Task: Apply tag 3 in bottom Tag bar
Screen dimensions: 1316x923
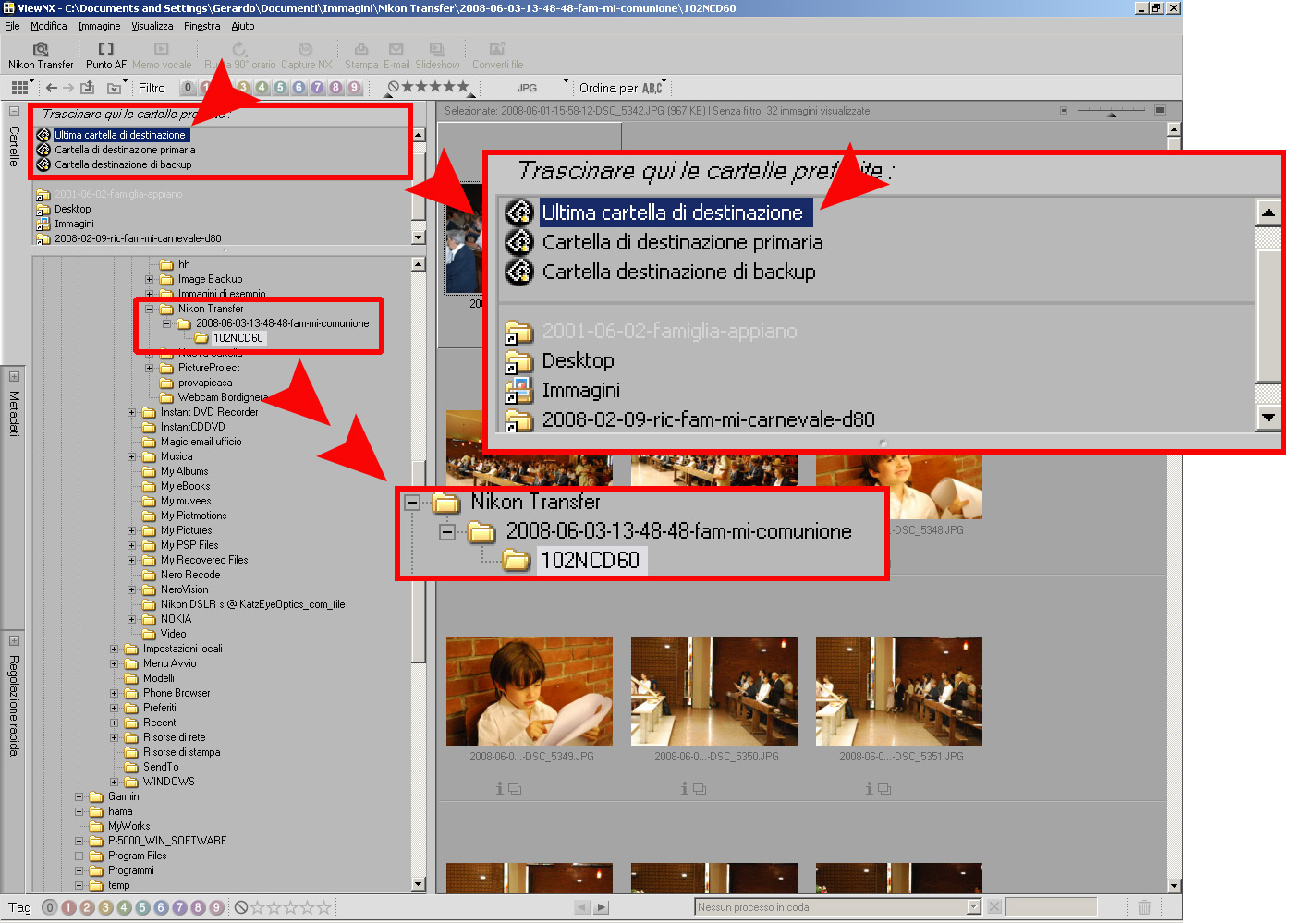Action: 105,907
